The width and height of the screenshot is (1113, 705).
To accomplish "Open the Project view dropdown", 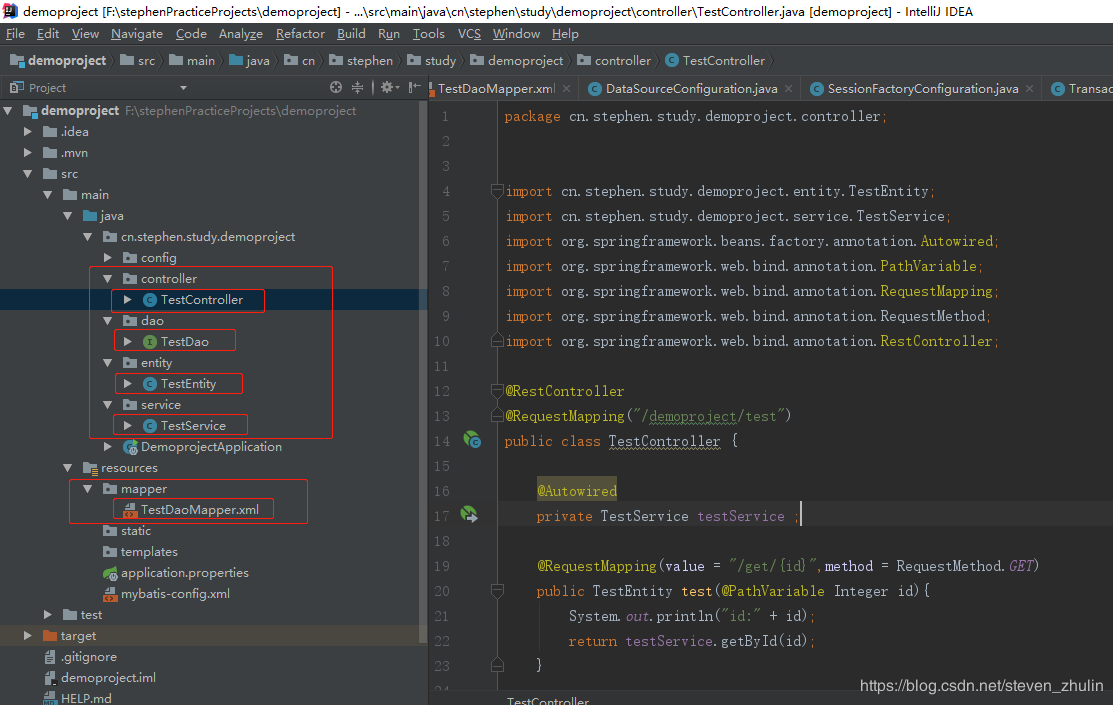I will coord(181,87).
